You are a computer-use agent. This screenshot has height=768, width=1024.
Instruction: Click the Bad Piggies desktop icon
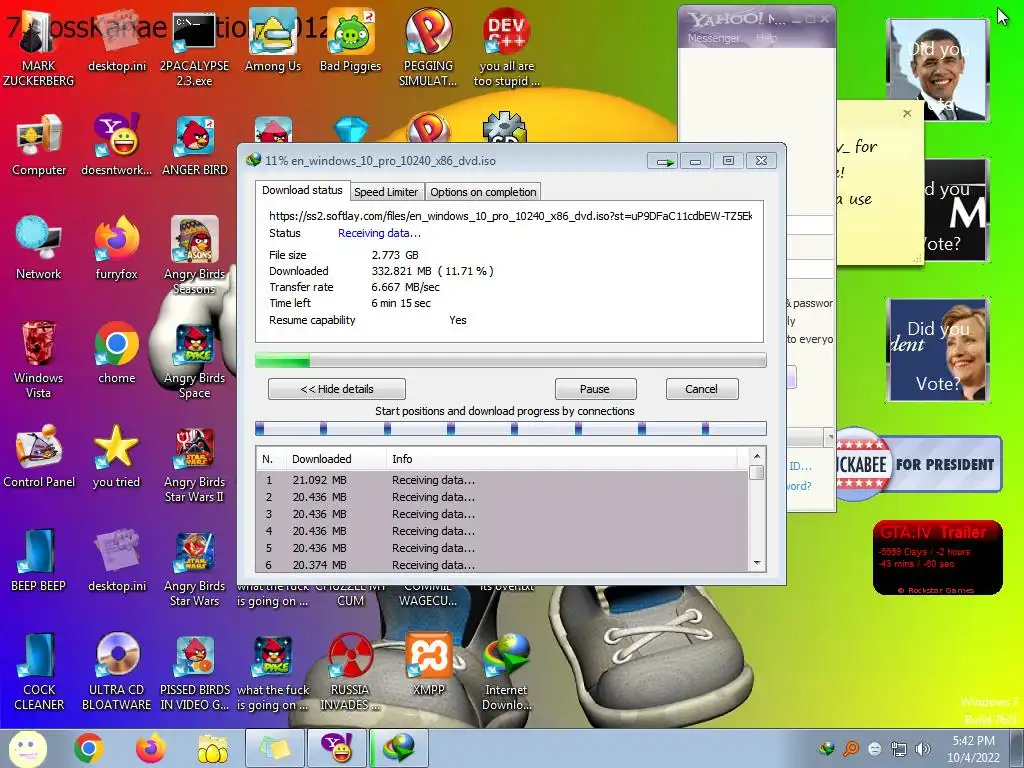click(x=350, y=42)
